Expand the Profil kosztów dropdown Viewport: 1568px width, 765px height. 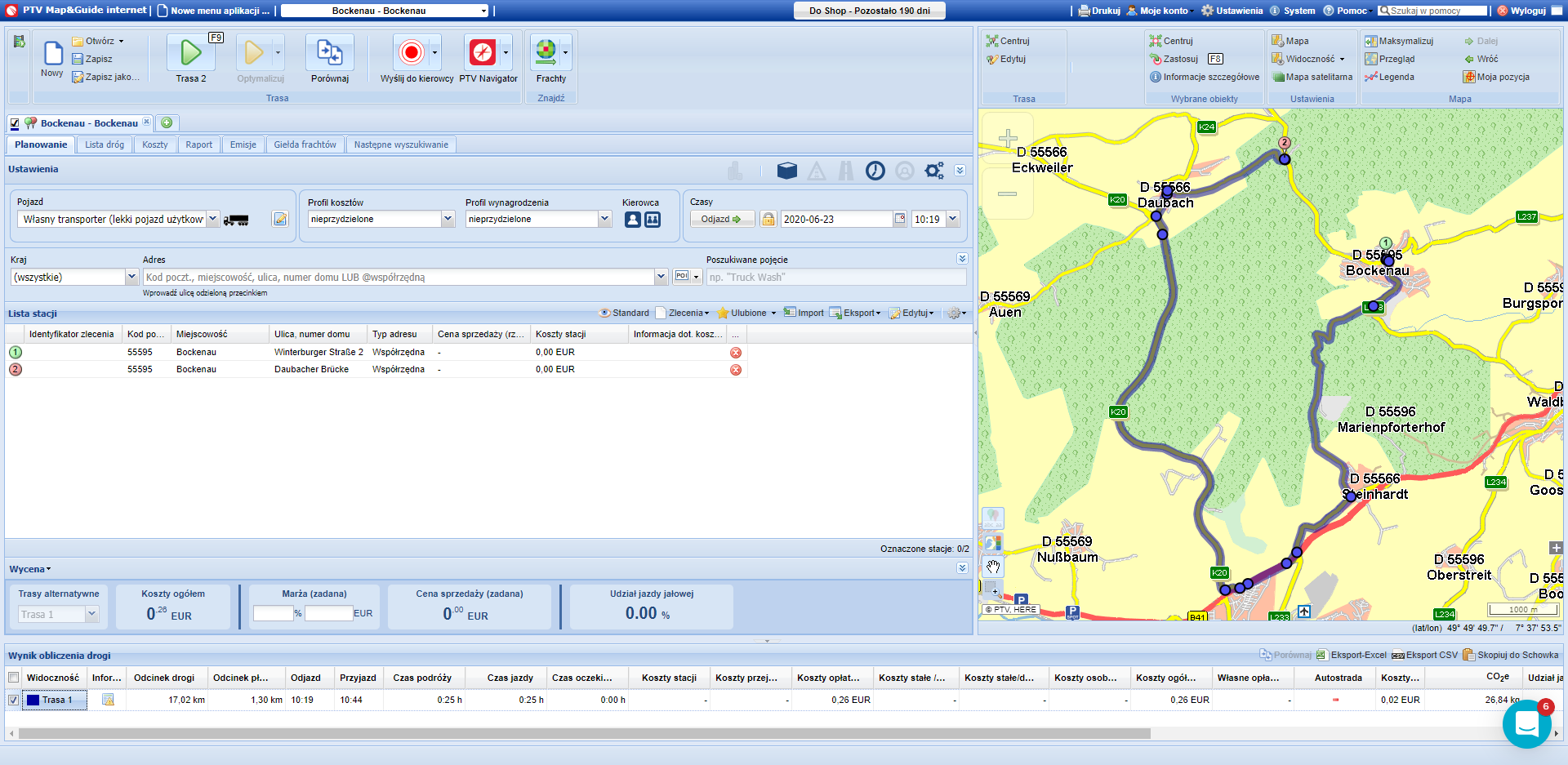pos(448,219)
